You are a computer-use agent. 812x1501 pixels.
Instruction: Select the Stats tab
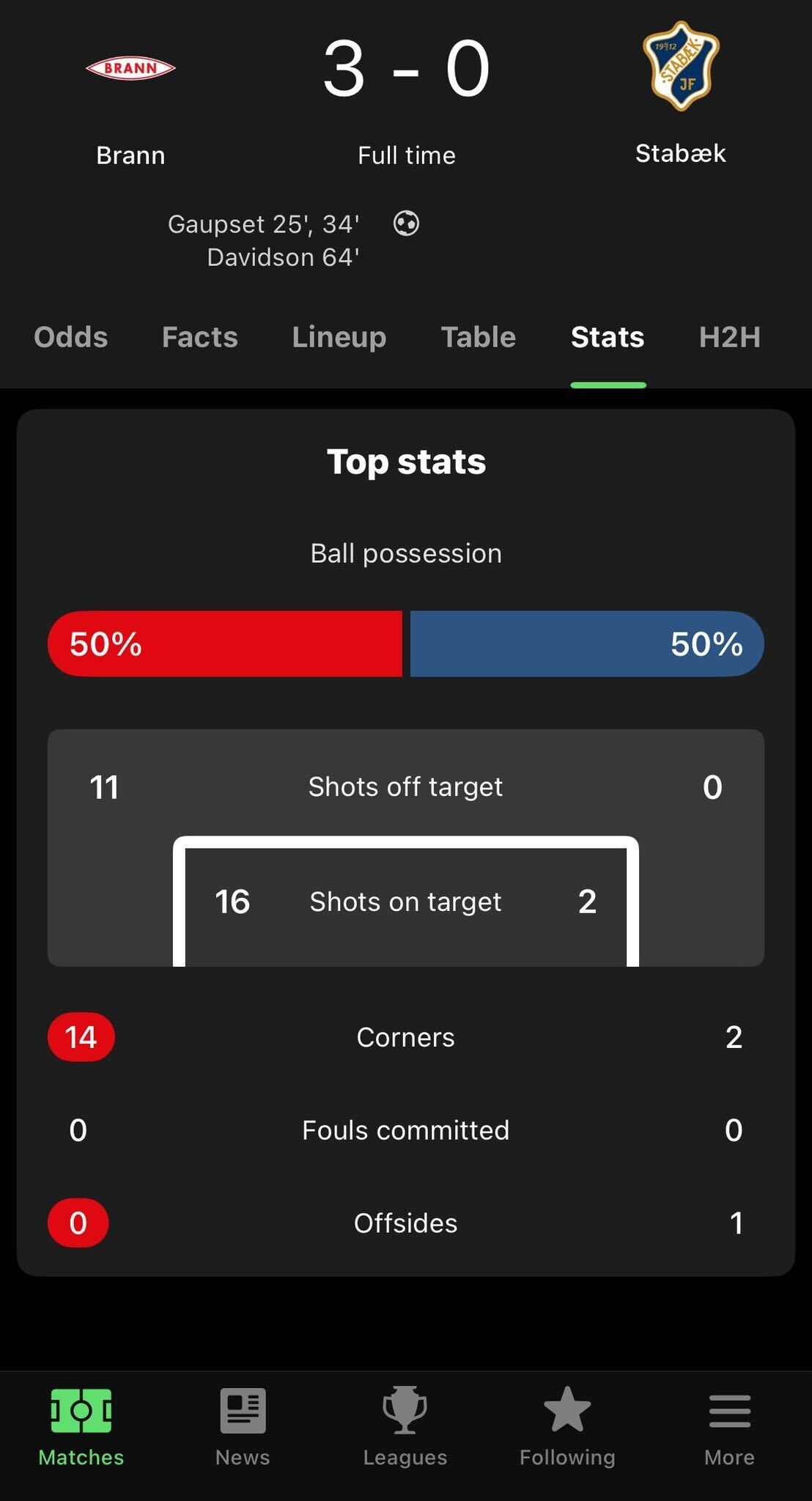click(x=608, y=337)
